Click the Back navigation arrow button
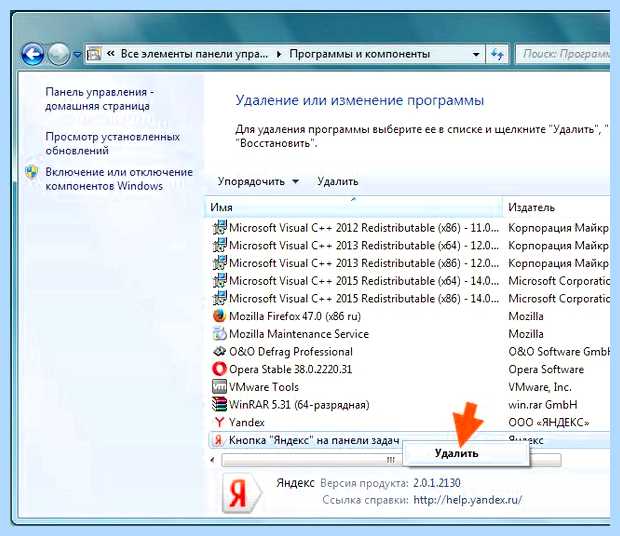This screenshot has height=536, width=620. tap(32, 54)
